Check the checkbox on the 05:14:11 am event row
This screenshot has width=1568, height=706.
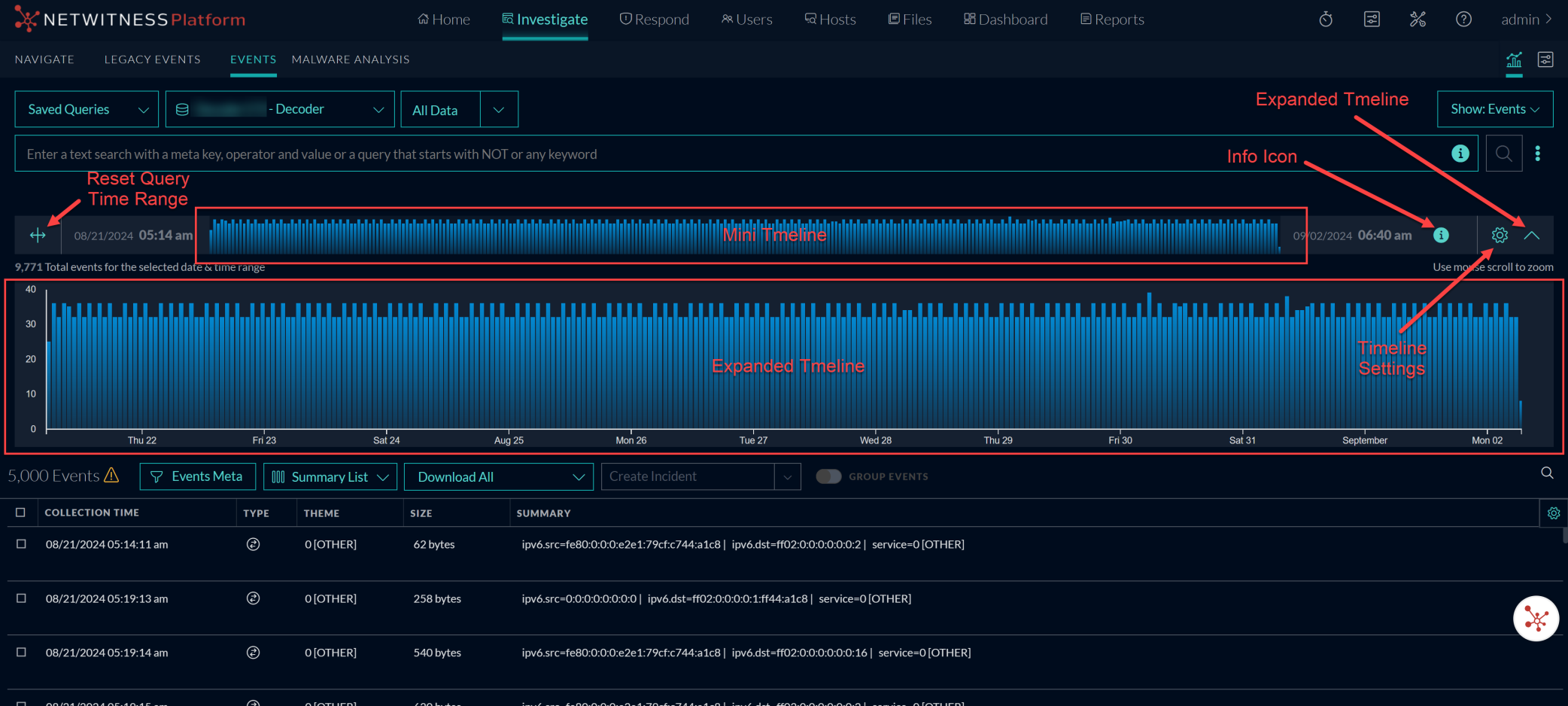(21, 544)
